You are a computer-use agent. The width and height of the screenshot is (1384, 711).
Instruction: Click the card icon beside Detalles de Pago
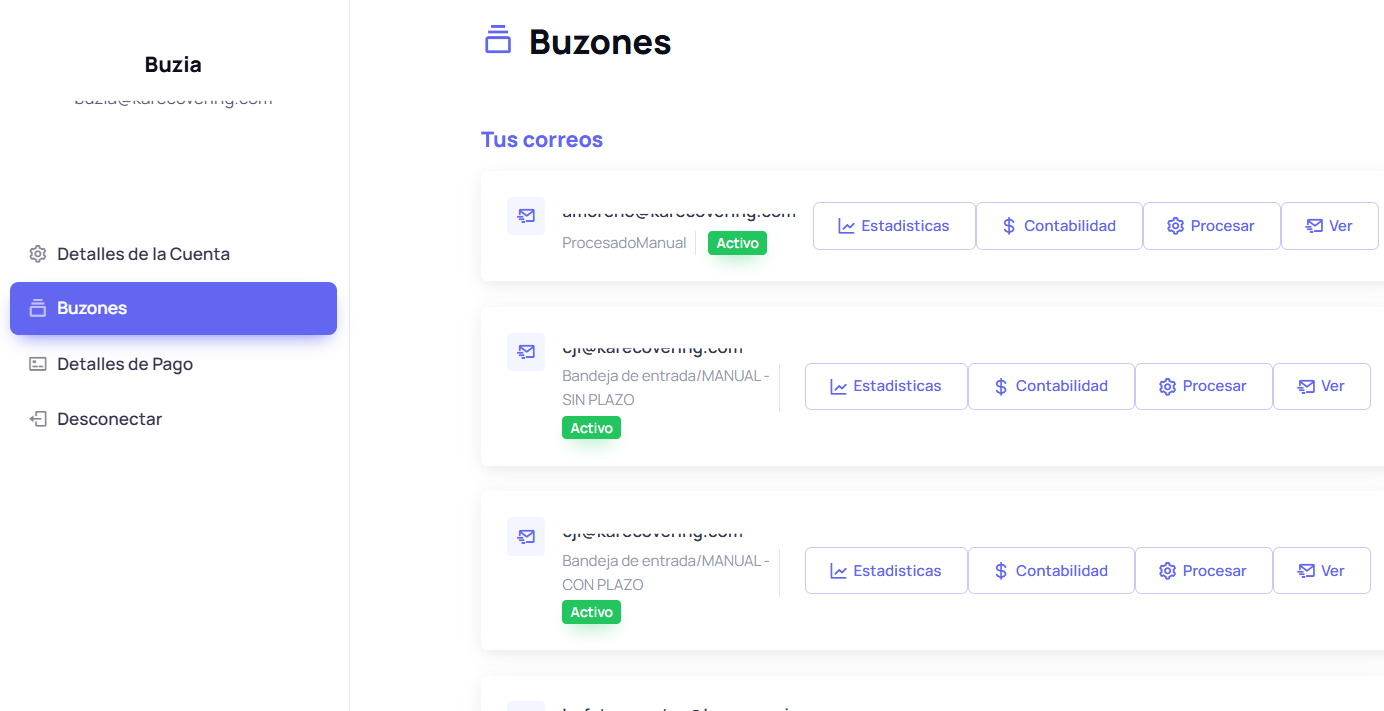tap(38, 364)
